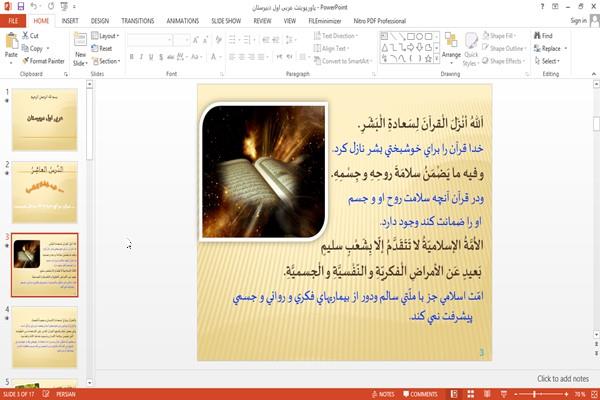Switch to the INSERT tab
The width and height of the screenshot is (600, 400).
coord(70,21)
